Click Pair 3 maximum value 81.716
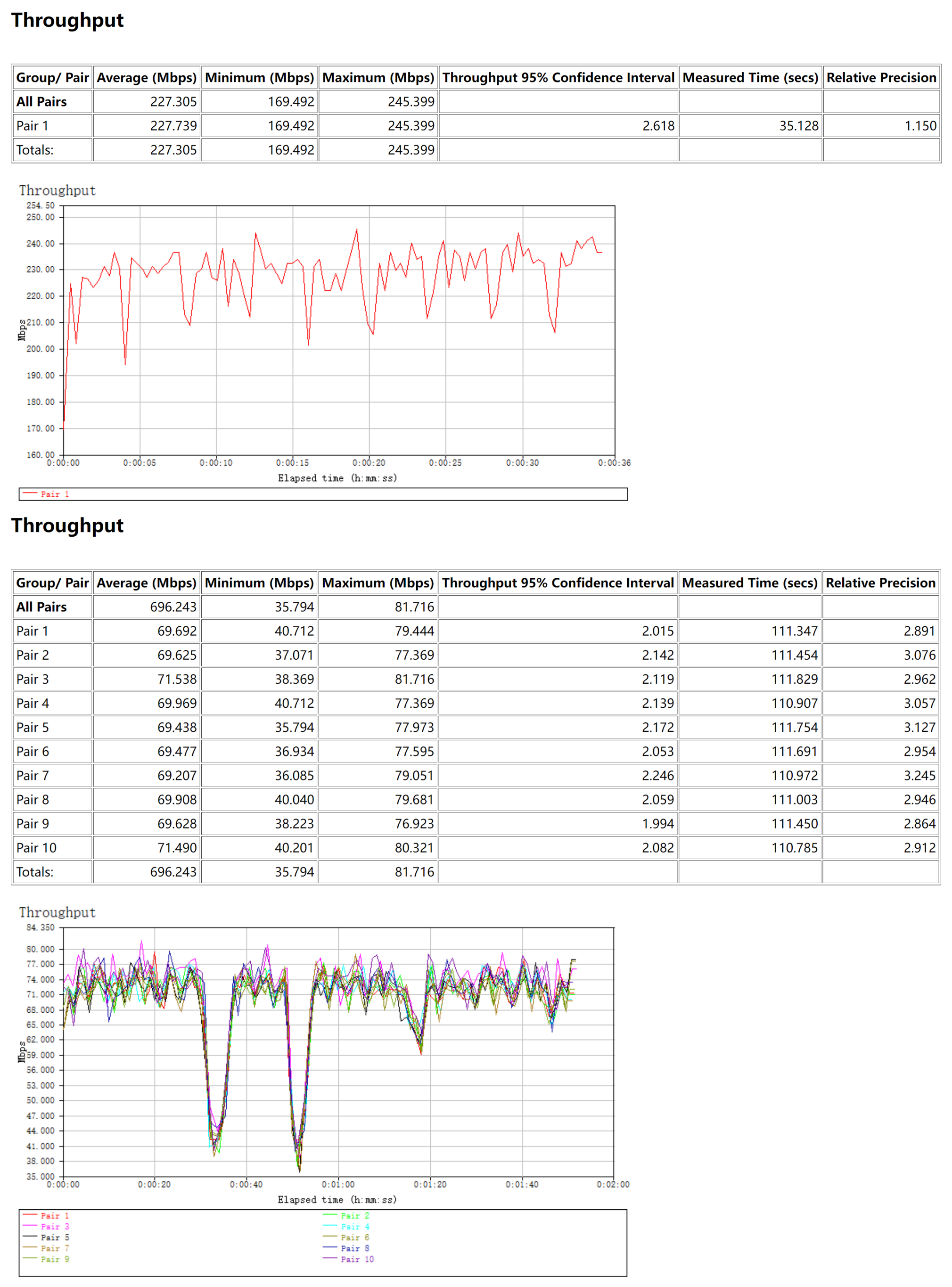Viewport: 952px width, 1287px height. pyautogui.click(x=414, y=679)
